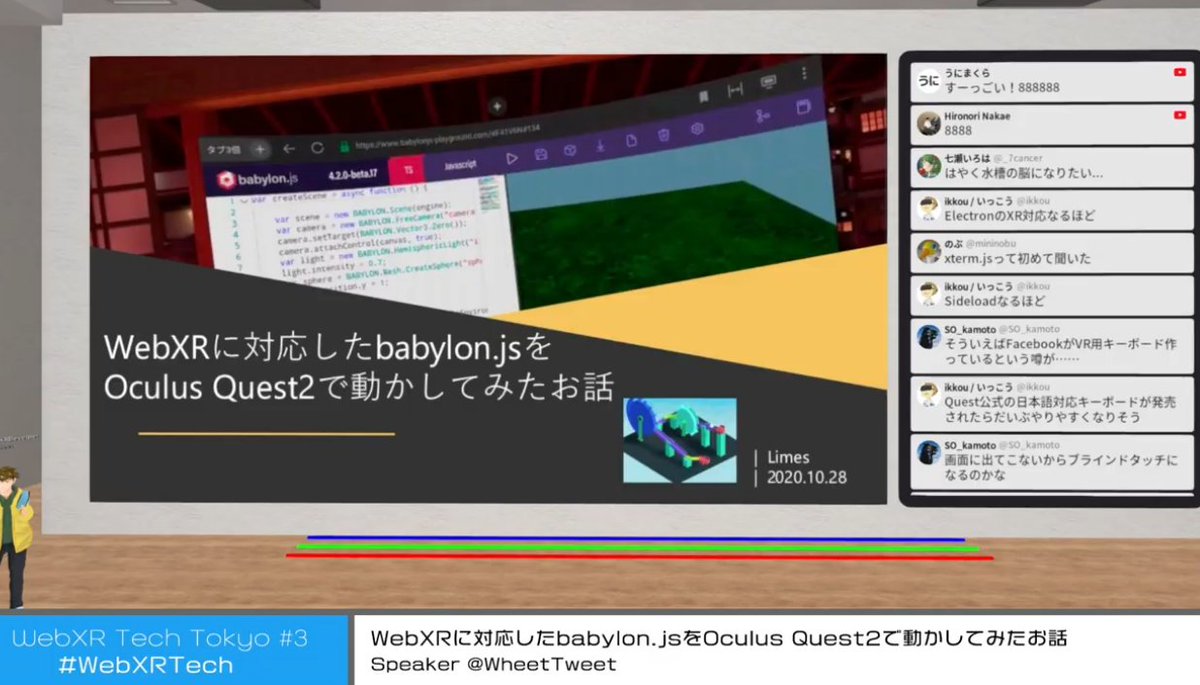Click the code minimap in editor

point(489,193)
